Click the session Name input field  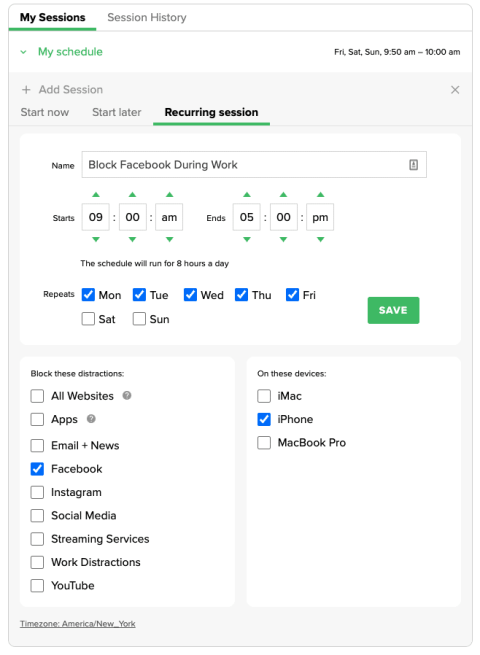254,165
